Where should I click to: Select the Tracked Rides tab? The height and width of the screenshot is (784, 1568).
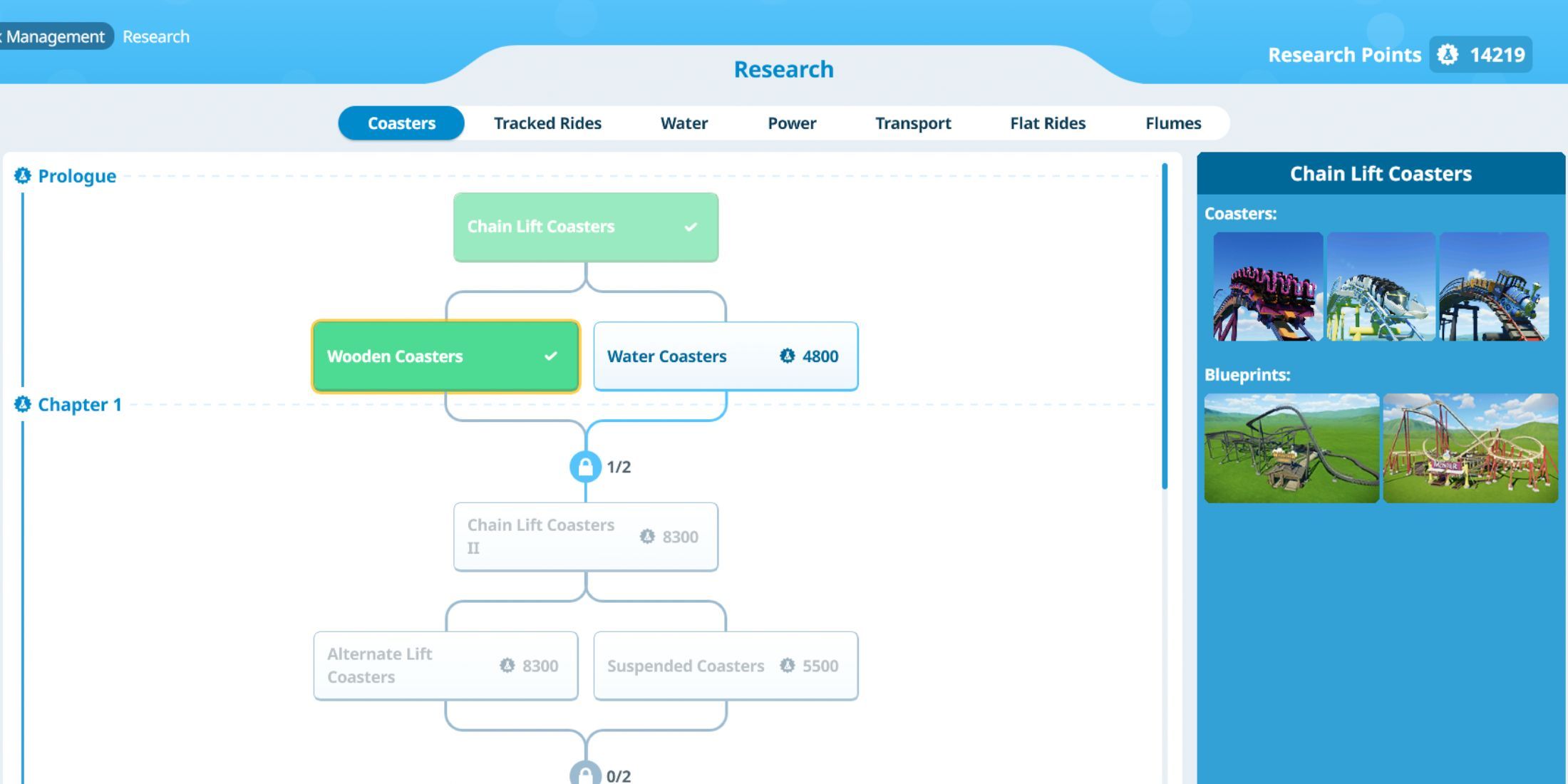coord(547,122)
